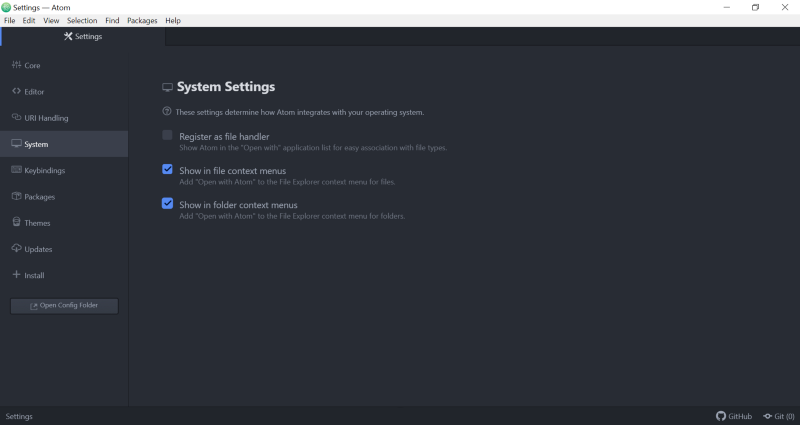Open the Find menu

pyautogui.click(x=112, y=20)
